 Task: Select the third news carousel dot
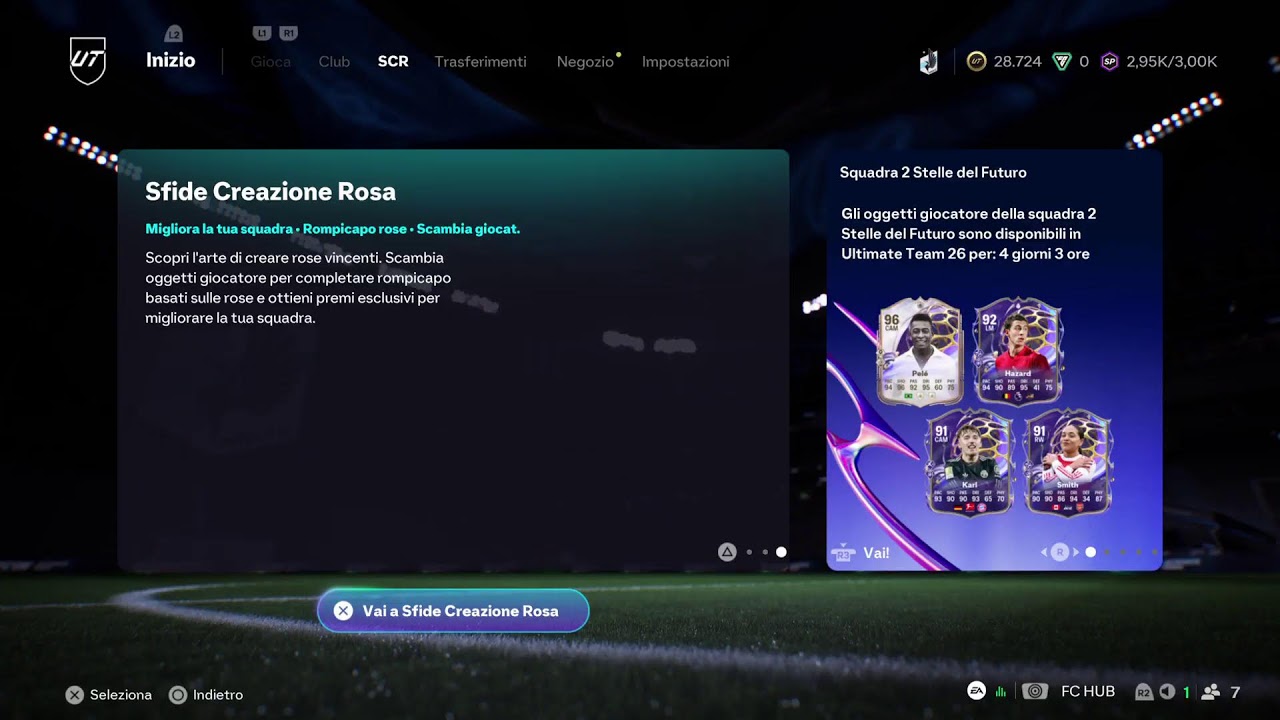click(x=1123, y=552)
